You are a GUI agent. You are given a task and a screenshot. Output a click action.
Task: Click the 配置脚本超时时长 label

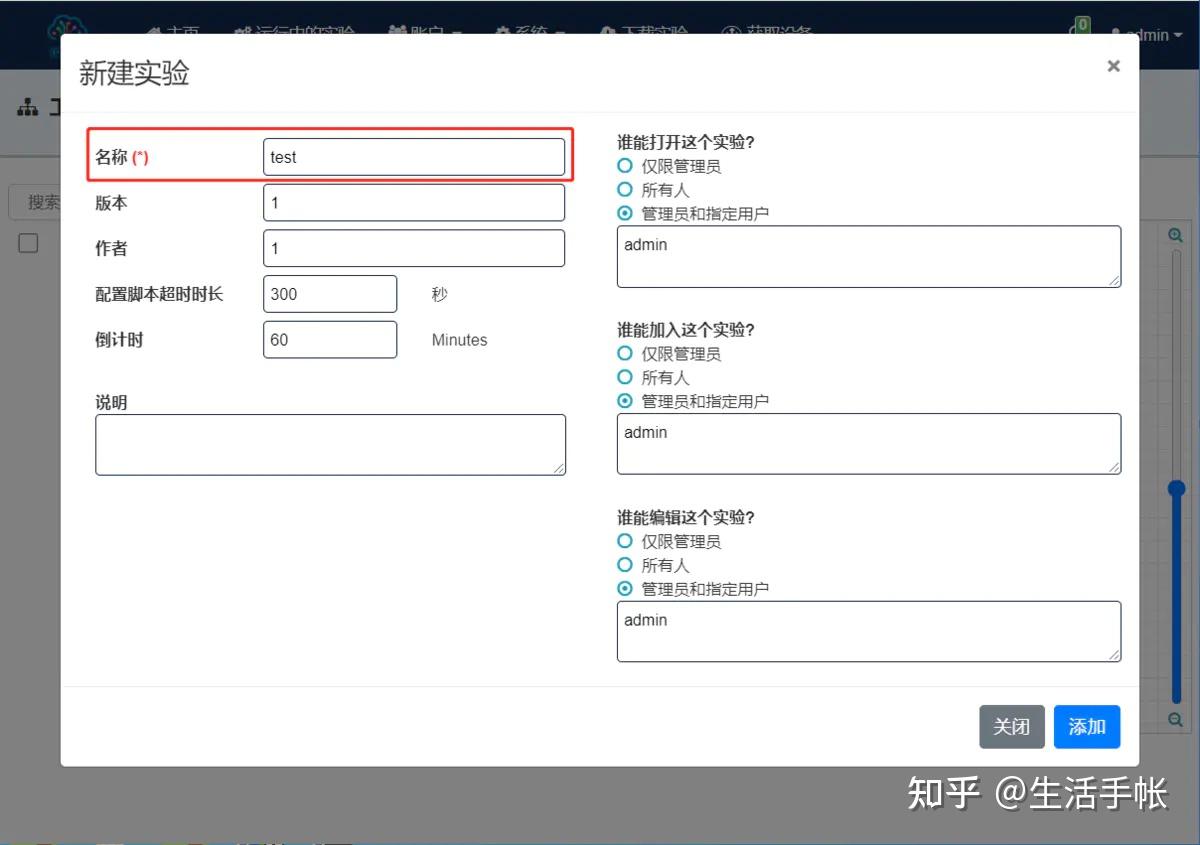159,294
